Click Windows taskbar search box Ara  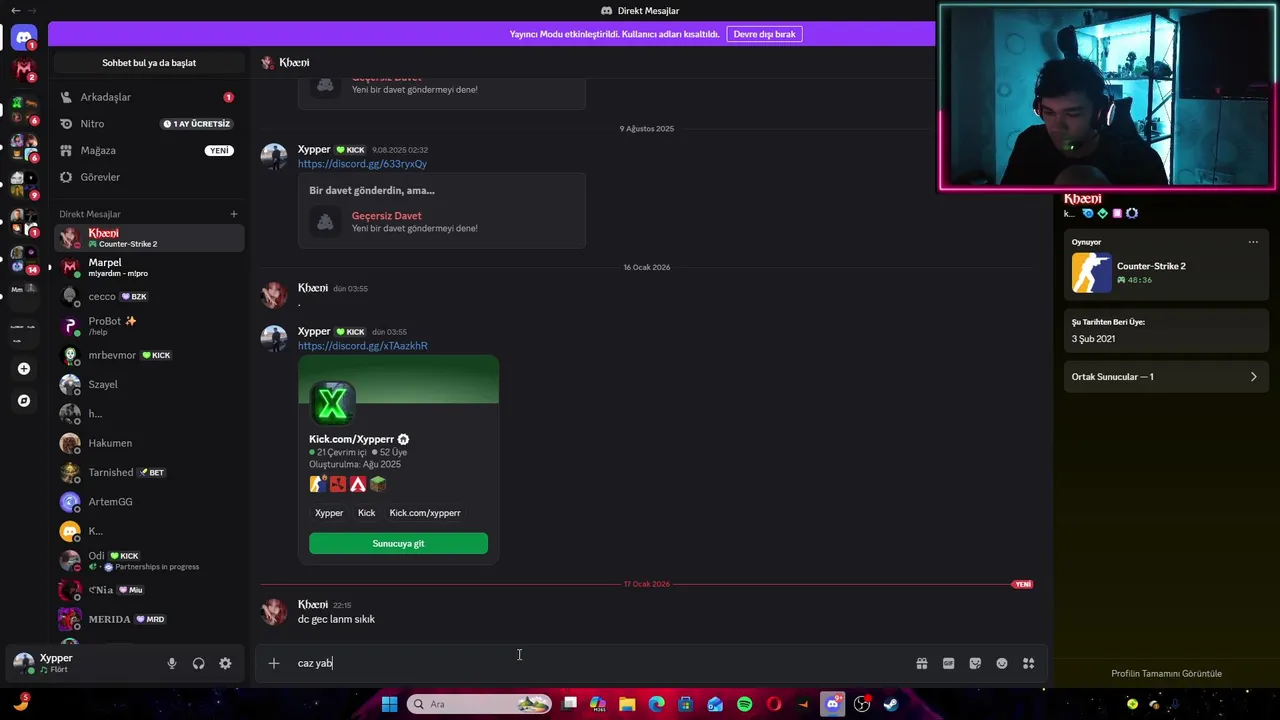pyautogui.click(x=480, y=704)
